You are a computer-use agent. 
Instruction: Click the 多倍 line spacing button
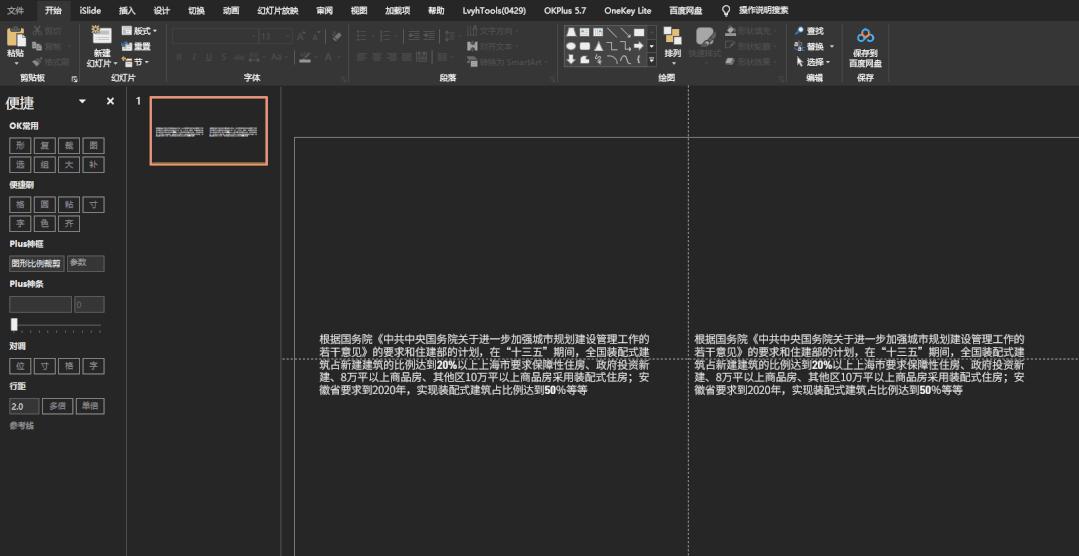56,407
